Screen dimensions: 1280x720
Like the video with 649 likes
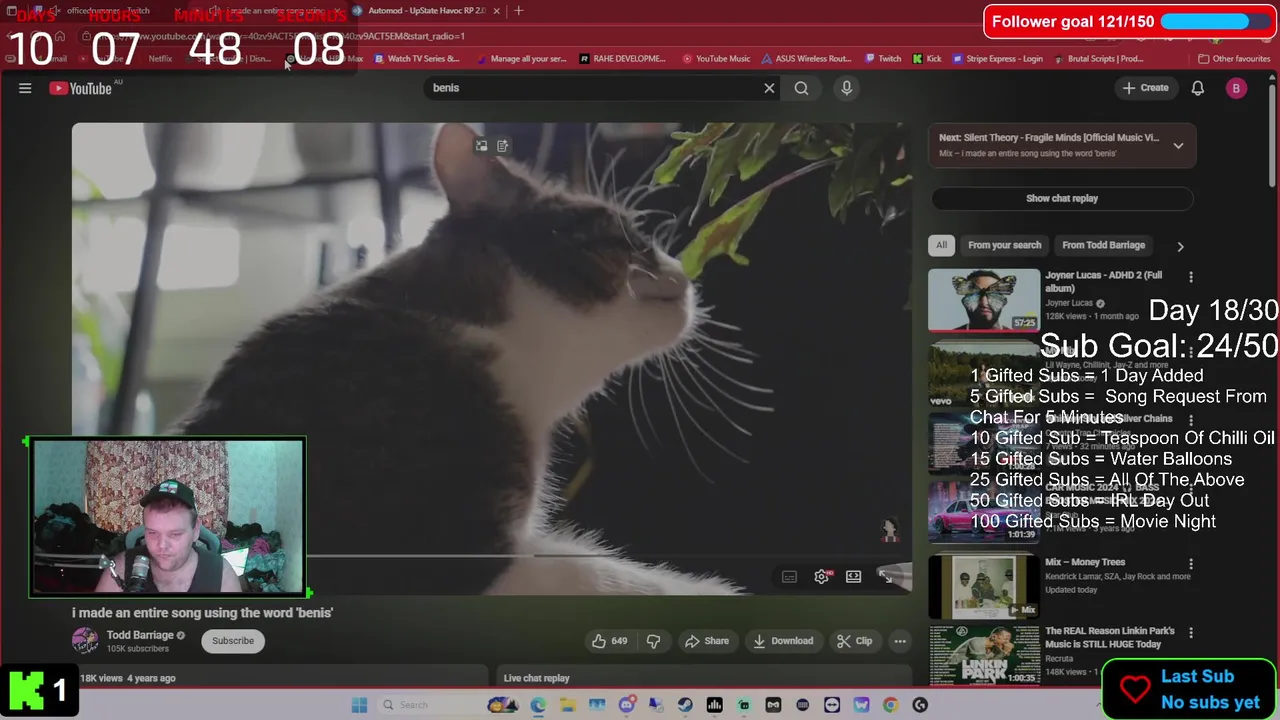click(610, 641)
